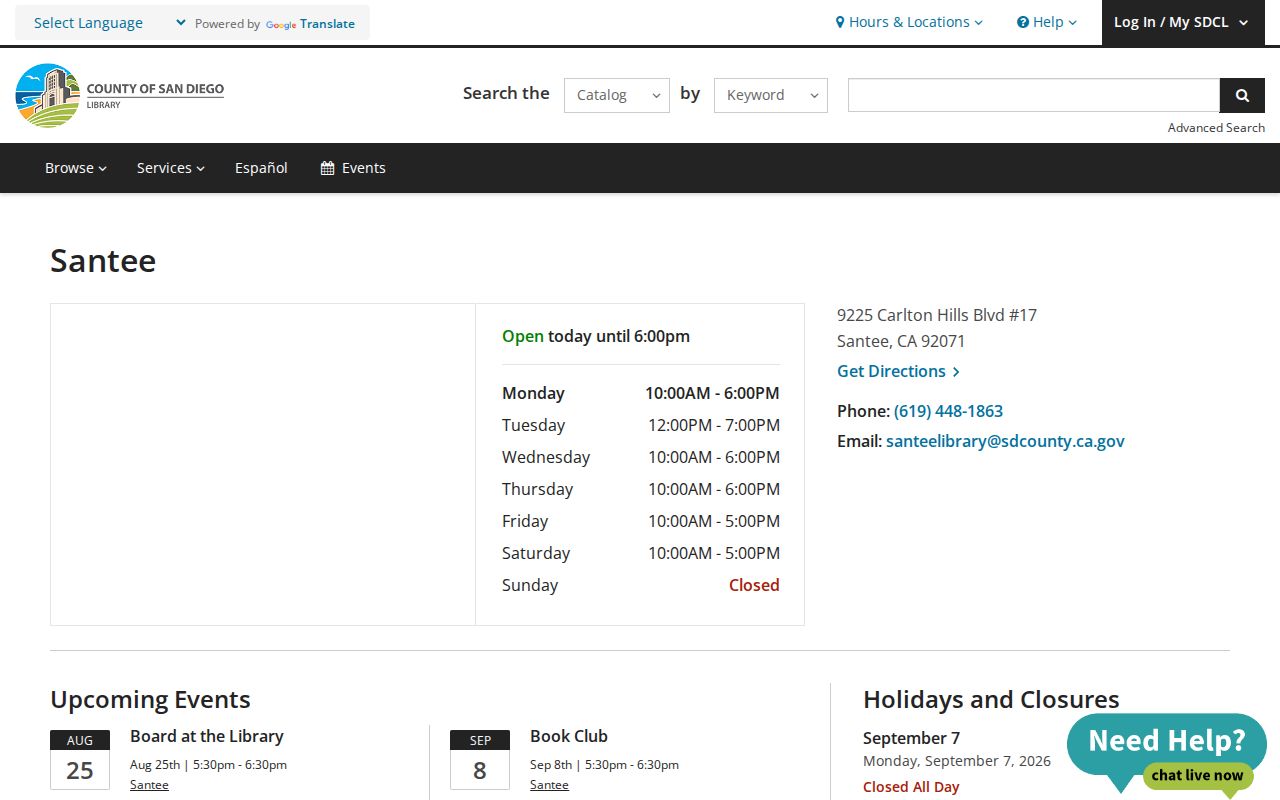Viewport: 1280px width, 800px height.
Task: Click the santeelibrary@sdcounty.ca.gov email link
Action: click(x=1005, y=441)
